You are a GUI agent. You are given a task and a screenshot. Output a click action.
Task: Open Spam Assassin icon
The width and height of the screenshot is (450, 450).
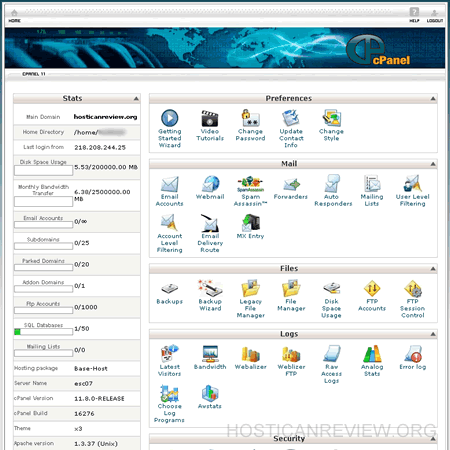pos(250,184)
